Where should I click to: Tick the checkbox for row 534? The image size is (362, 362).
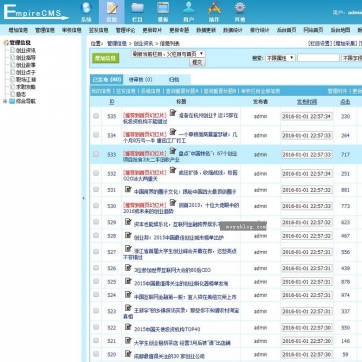pos(96,135)
